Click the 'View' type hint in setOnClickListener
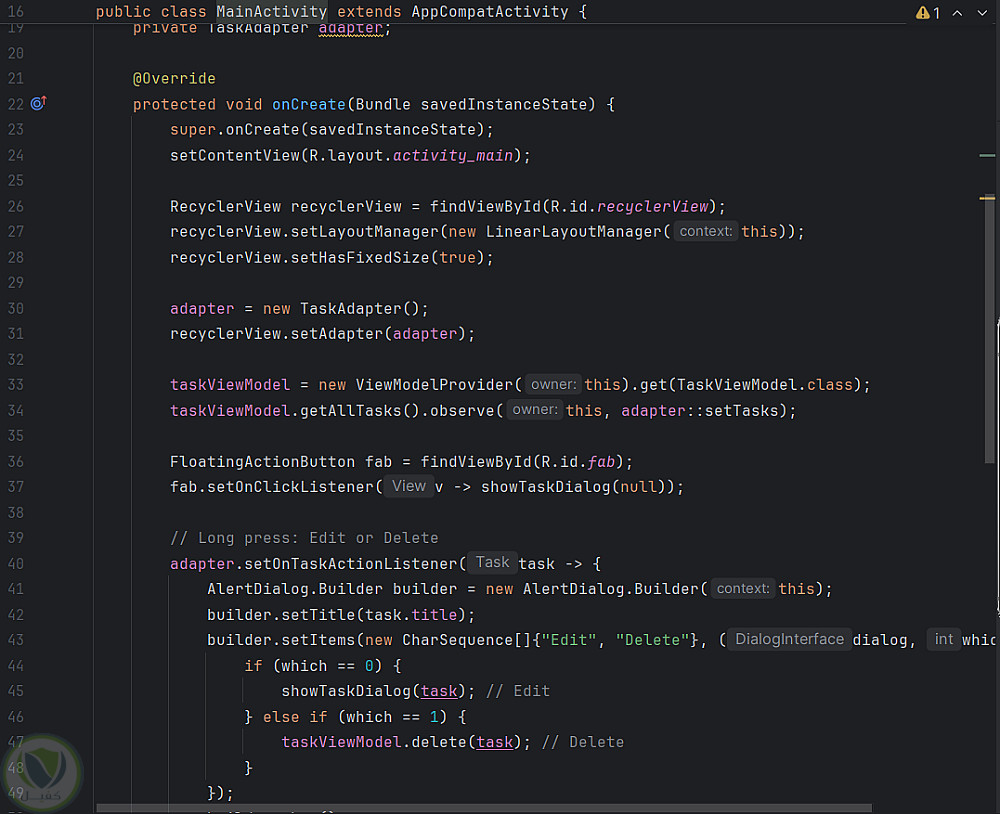This screenshot has height=814, width=1000. [x=409, y=486]
